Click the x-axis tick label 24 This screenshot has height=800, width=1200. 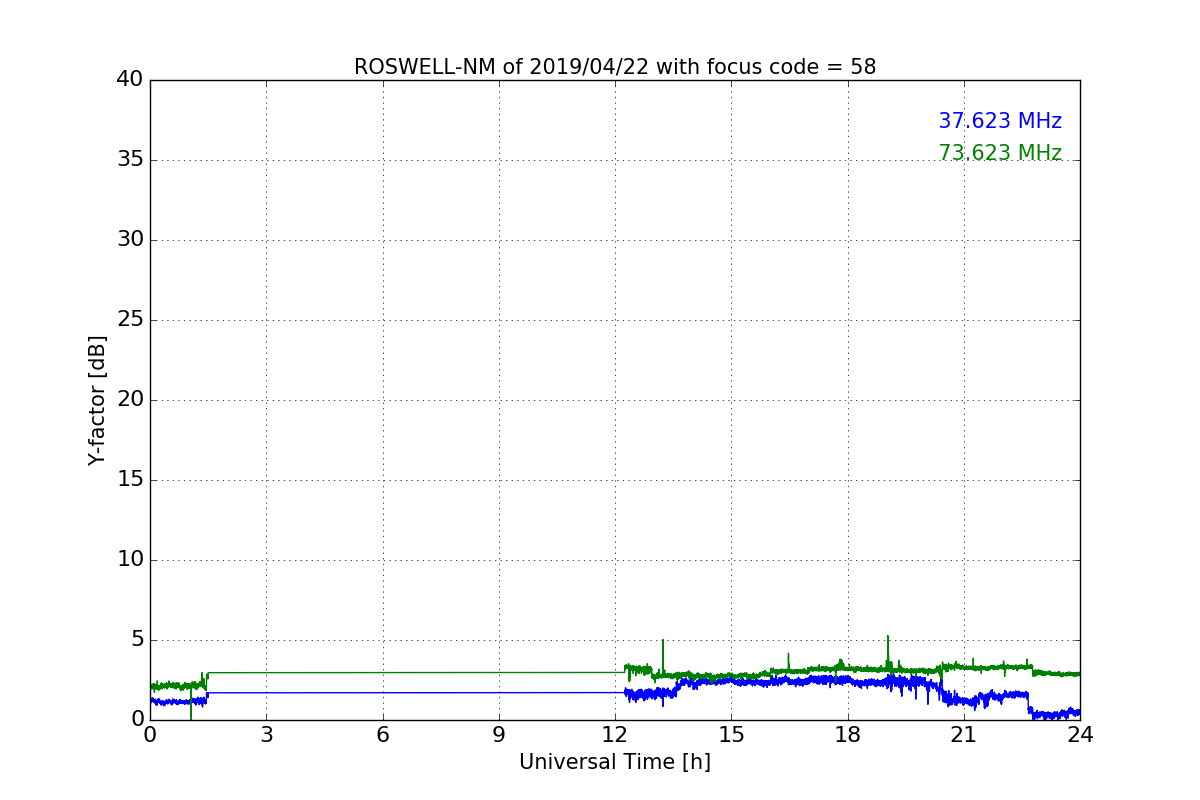[x=1080, y=735]
